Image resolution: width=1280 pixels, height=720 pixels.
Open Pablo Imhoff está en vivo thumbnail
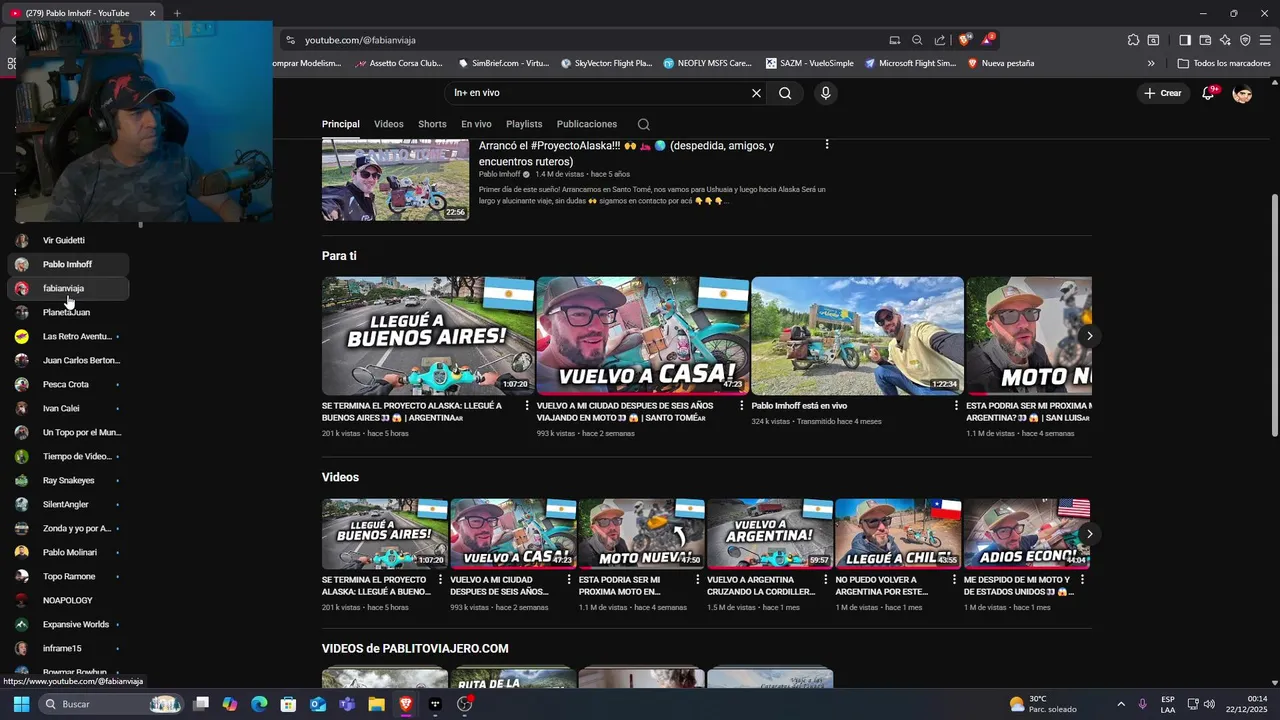(858, 336)
